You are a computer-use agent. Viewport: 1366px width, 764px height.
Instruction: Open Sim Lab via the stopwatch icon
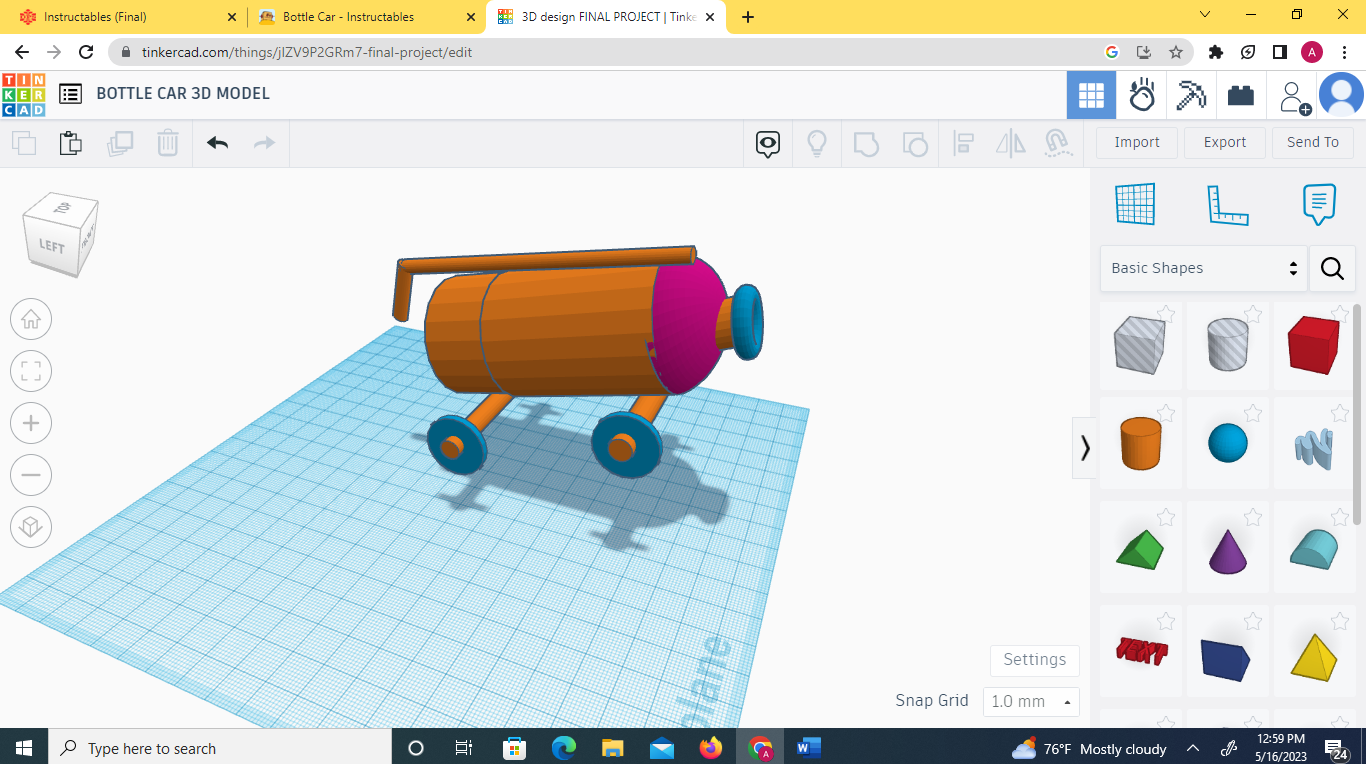click(1141, 95)
